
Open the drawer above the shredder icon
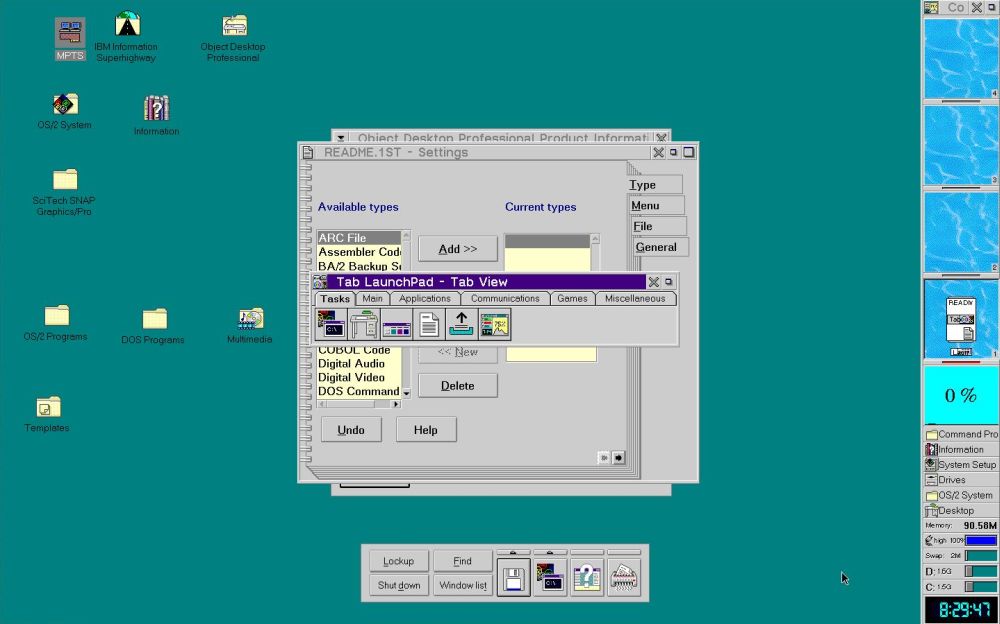click(624, 553)
